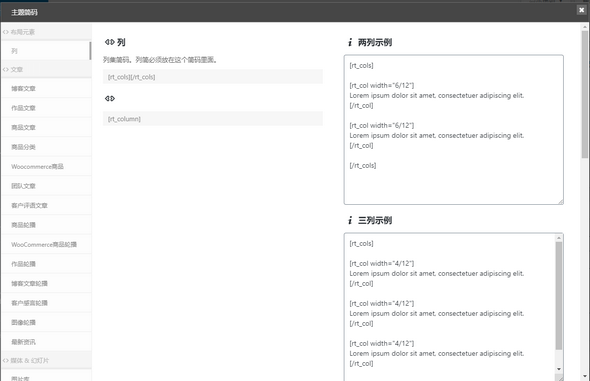Click down arrow of 三列示例 textarea scrollbar
590x381 pixels.
click(559, 369)
